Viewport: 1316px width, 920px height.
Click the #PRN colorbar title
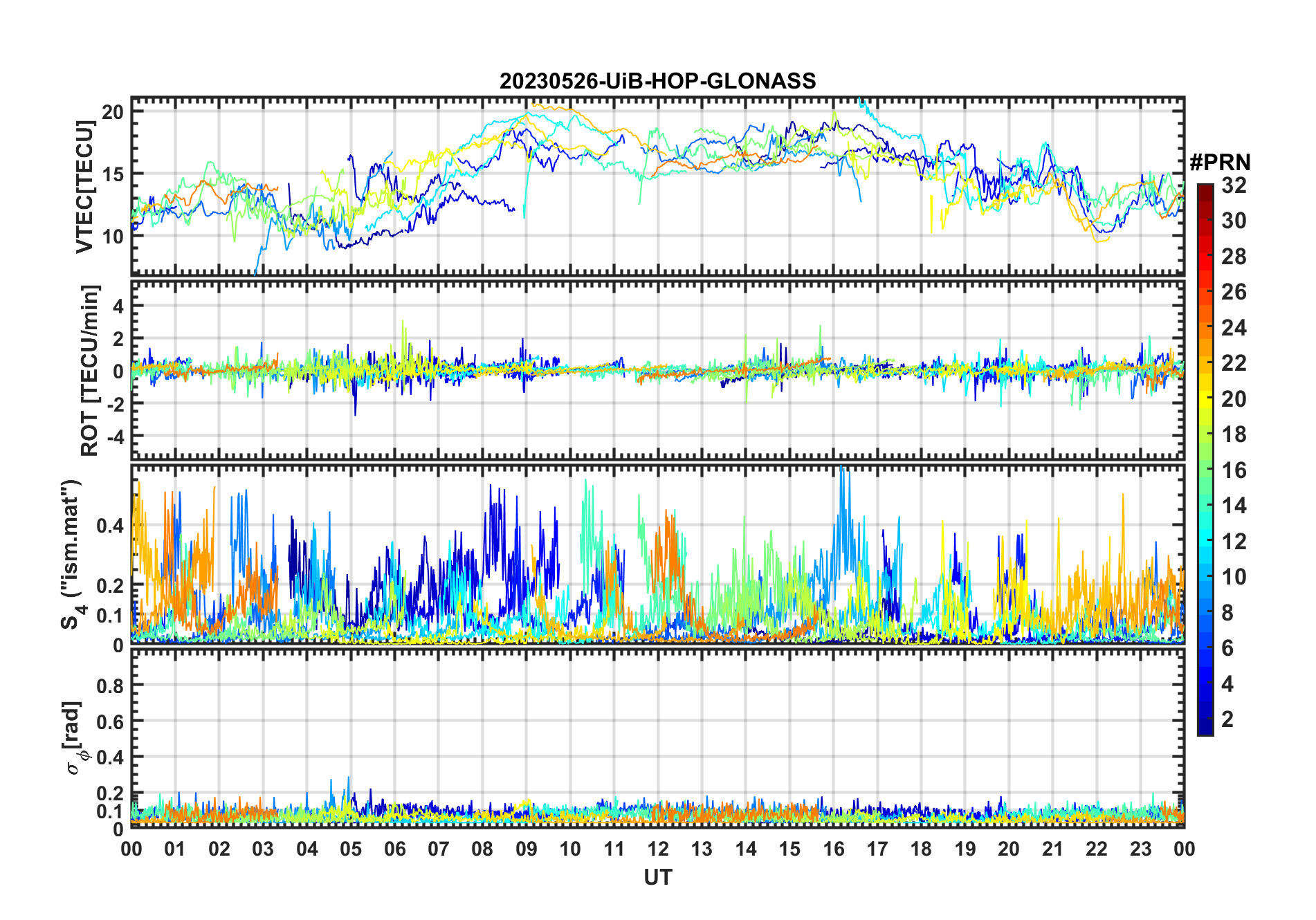point(1220,162)
